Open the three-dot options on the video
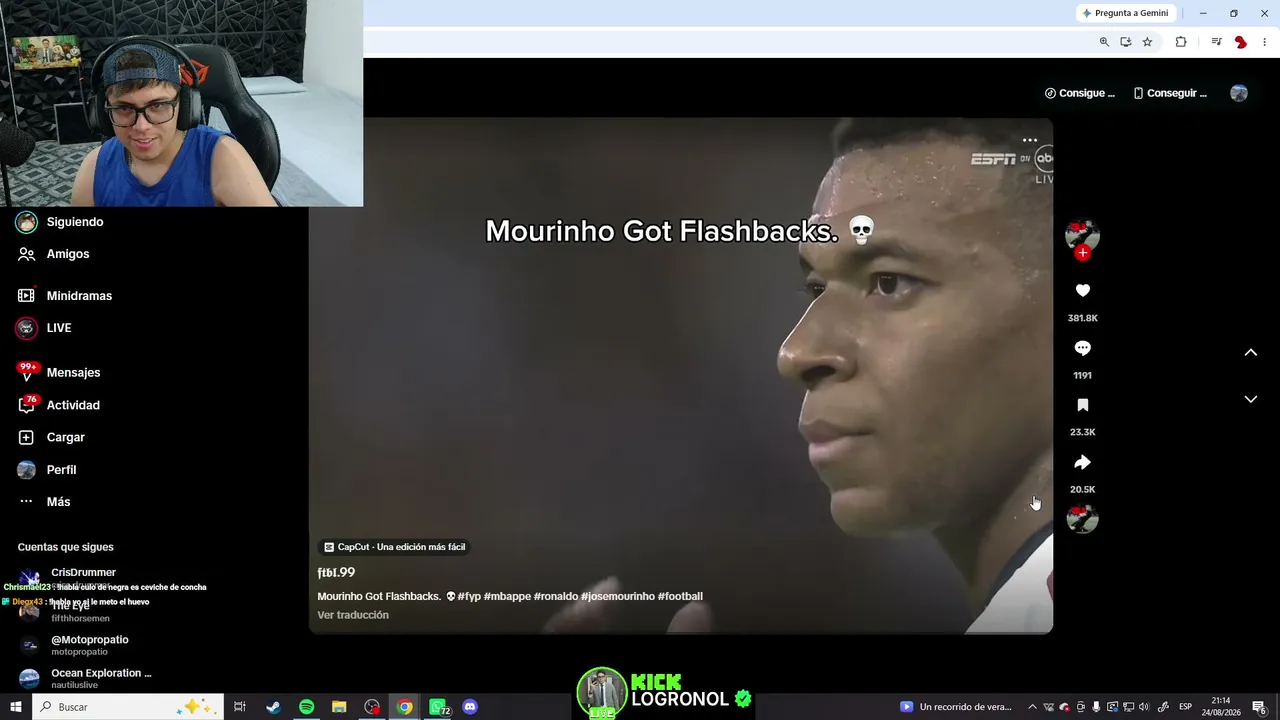Screen dimensions: 1280x720 point(1030,141)
